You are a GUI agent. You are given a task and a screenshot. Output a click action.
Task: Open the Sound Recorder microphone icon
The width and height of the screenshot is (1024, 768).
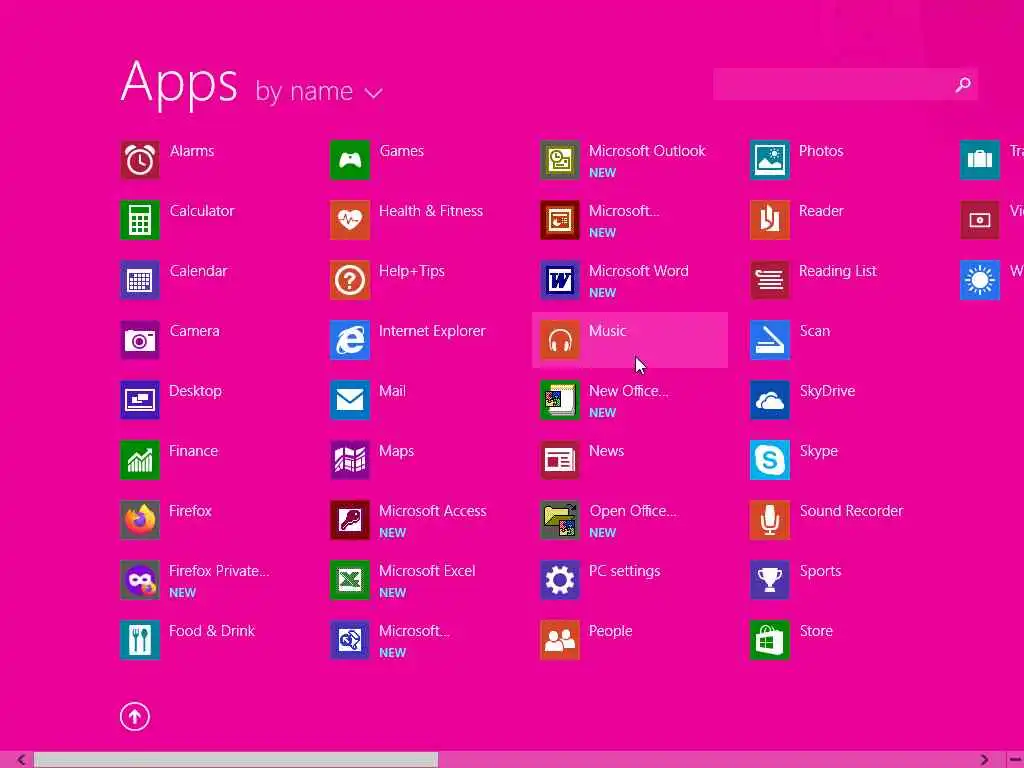click(770, 520)
